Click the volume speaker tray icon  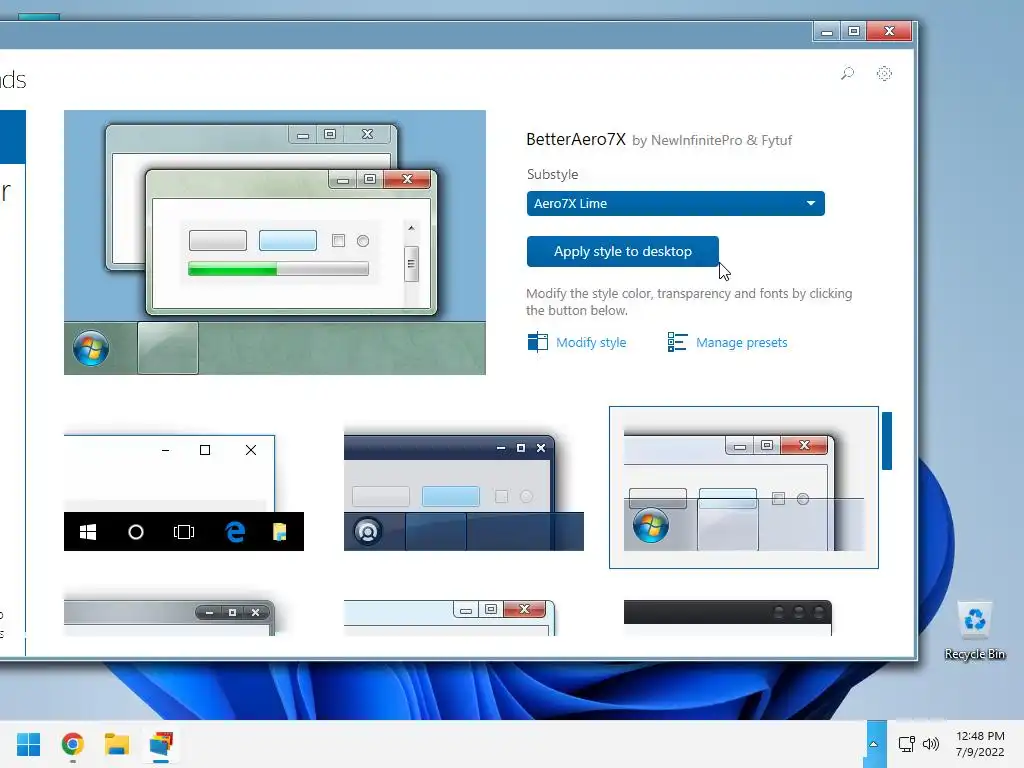931,744
